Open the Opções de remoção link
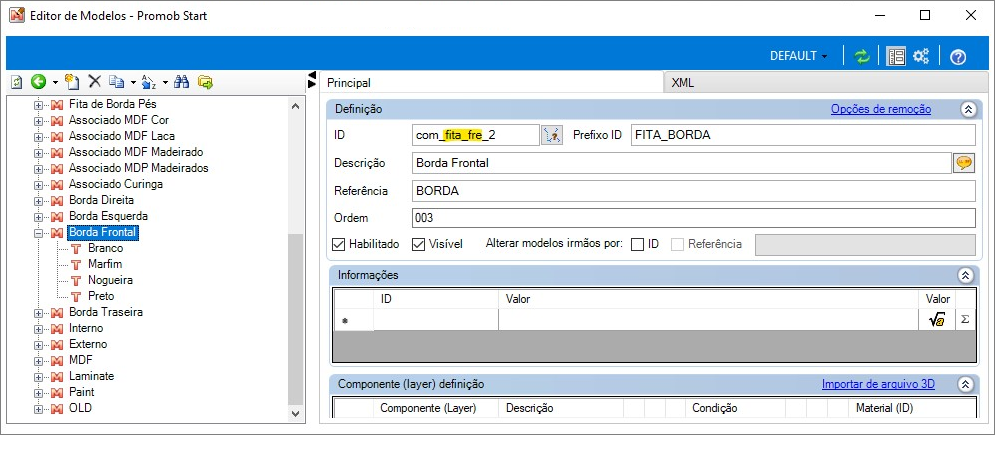Image resolution: width=1003 pixels, height=455 pixels. 881,109
